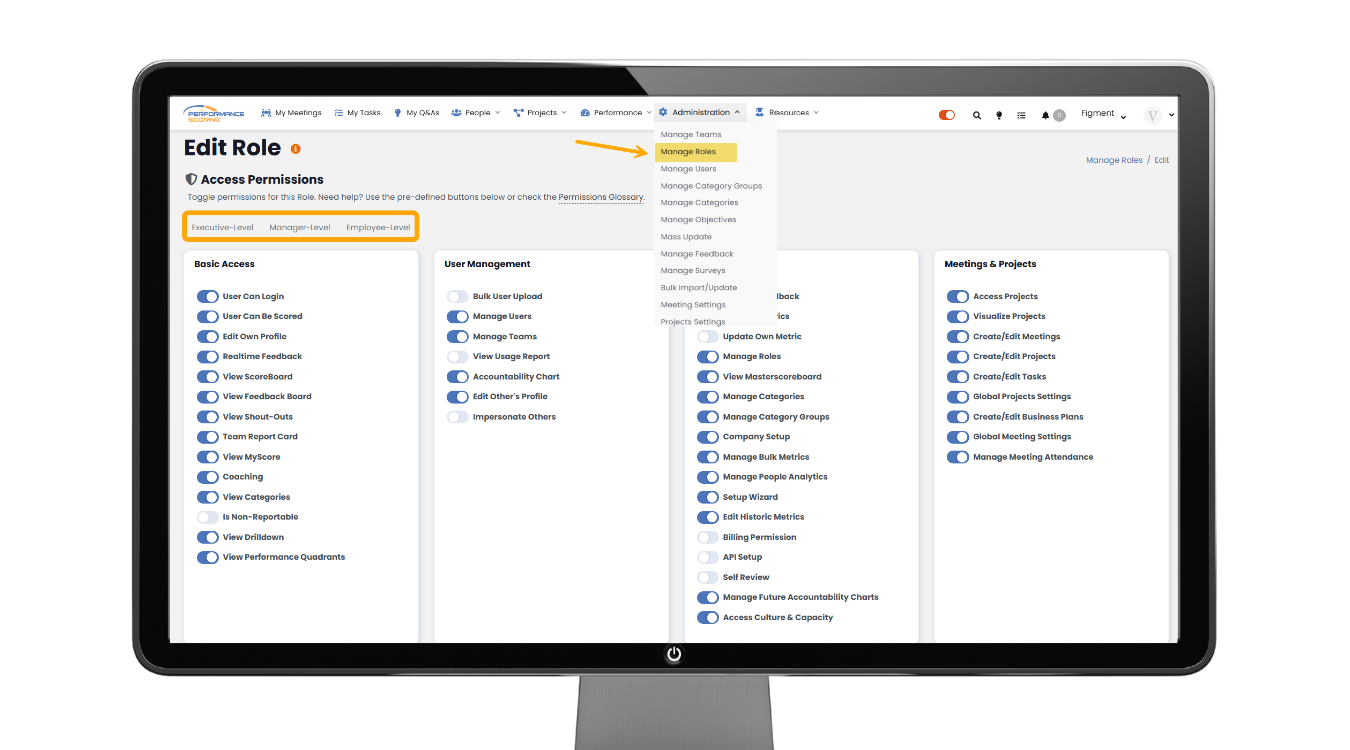Image resolution: width=1350 pixels, height=750 pixels.
Task: Enable the Bulk User Upload toggle
Action: [457, 297]
